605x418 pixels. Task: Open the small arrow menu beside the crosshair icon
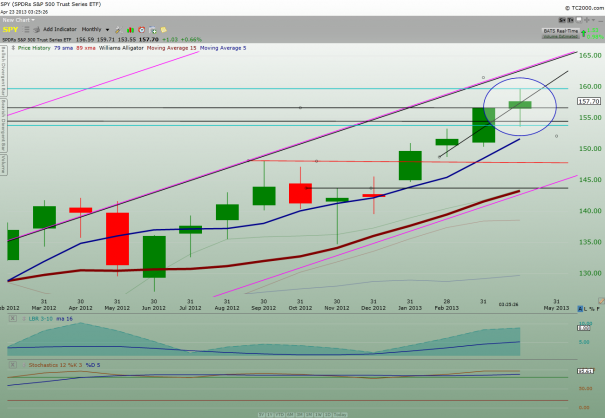click(593, 20)
